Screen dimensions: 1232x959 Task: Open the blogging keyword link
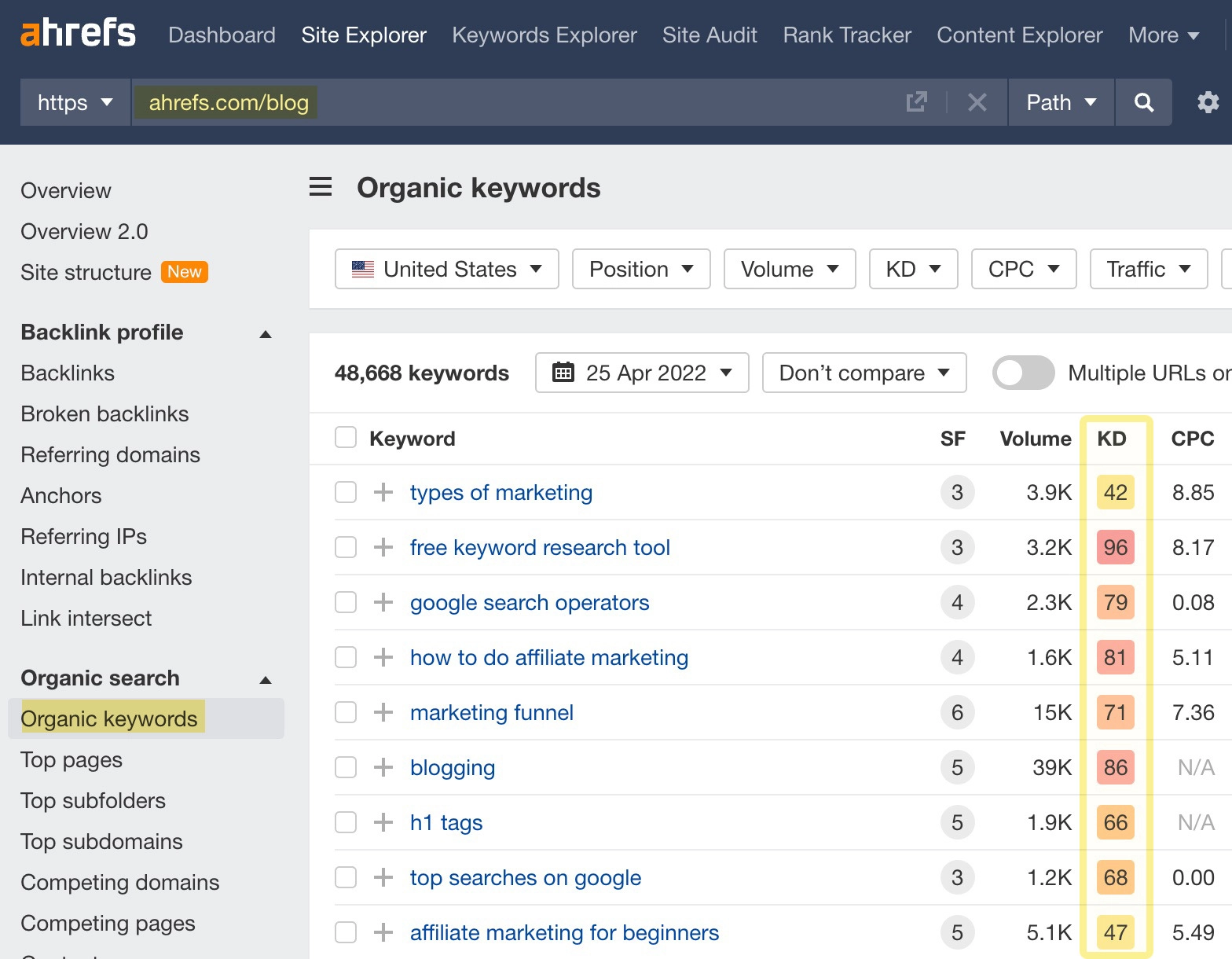453,767
